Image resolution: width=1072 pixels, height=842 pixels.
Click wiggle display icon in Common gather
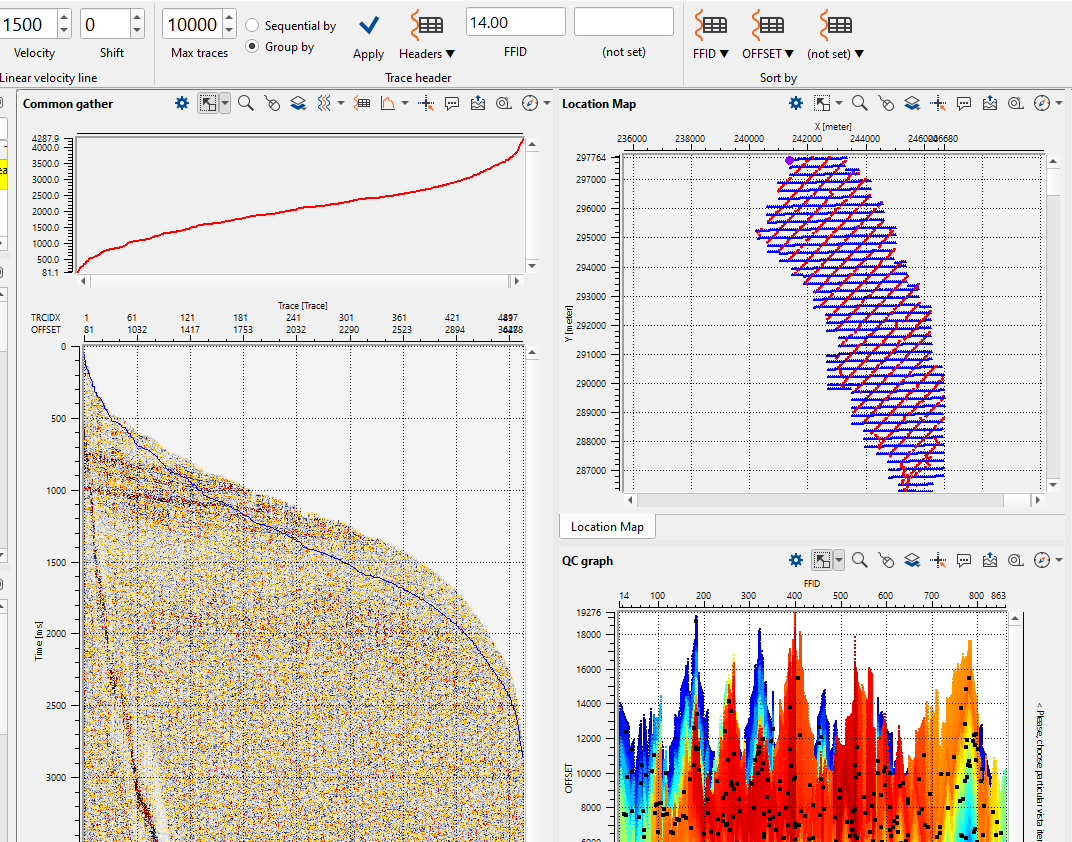pyautogui.click(x=325, y=103)
